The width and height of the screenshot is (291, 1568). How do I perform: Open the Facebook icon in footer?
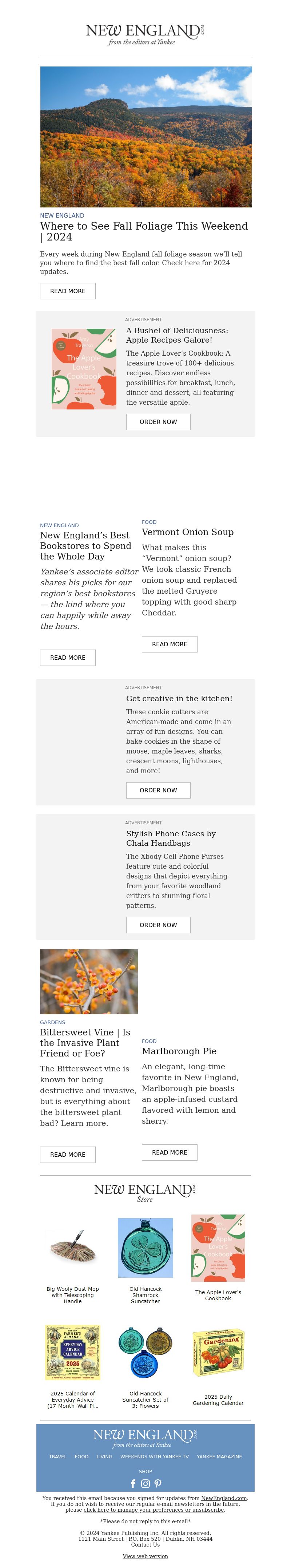pos(133,1483)
